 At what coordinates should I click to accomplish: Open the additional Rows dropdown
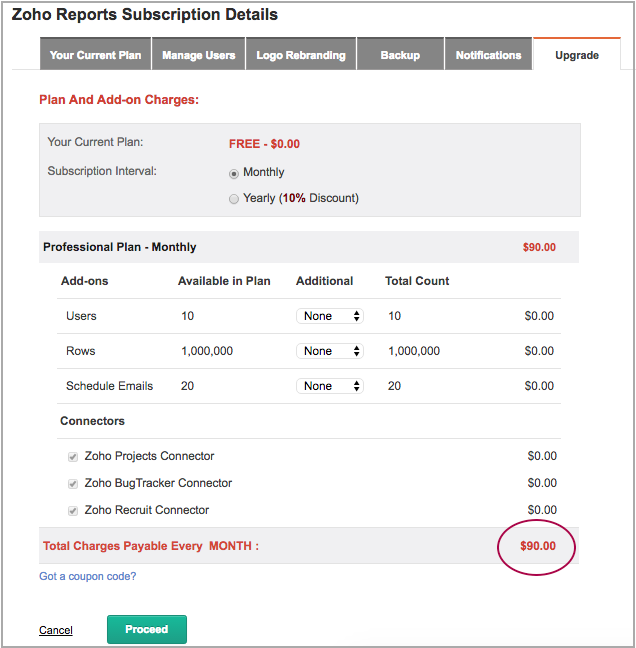330,351
